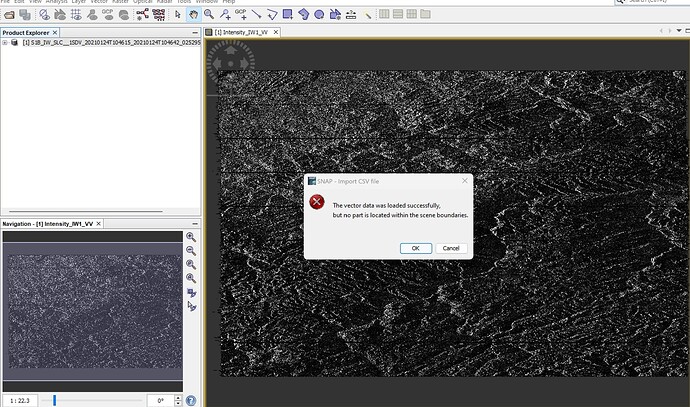The image size is (690, 407).
Task: Select the S1B_IW_SLC product in explorer
Action: [111, 43]
